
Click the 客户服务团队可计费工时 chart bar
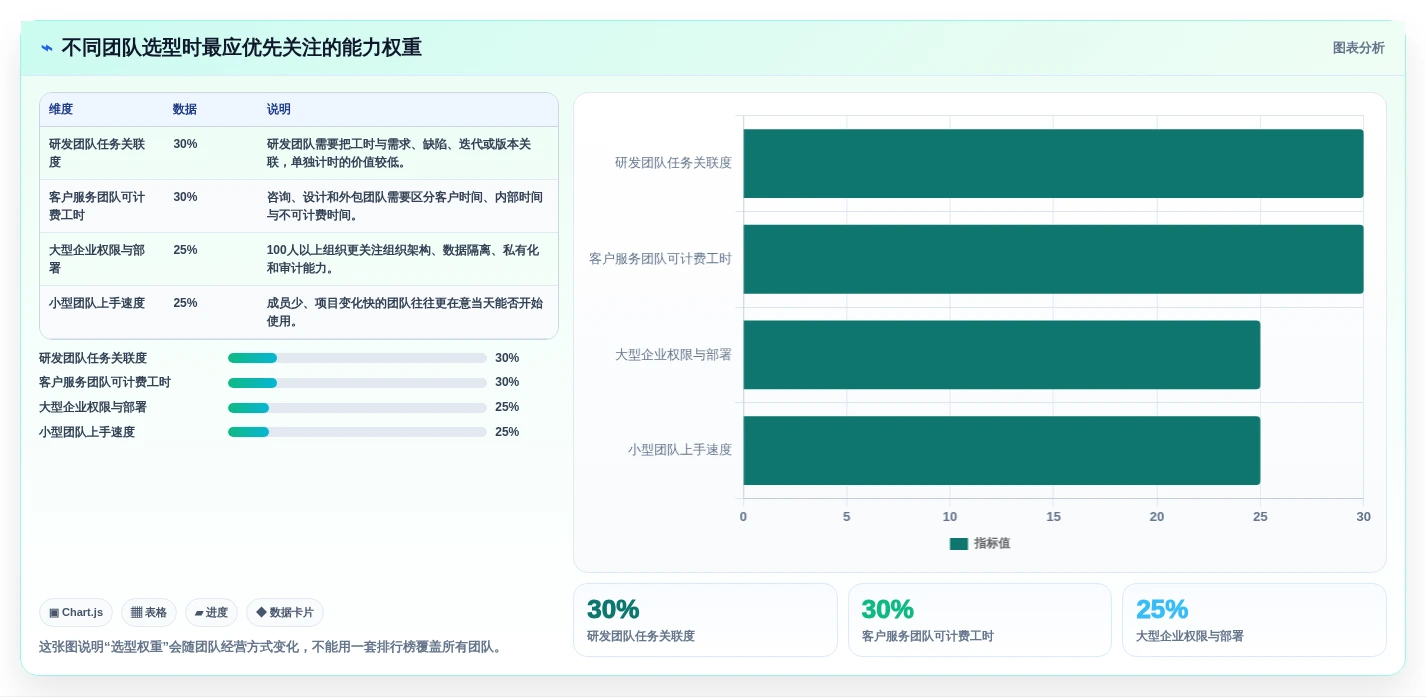1053,259
